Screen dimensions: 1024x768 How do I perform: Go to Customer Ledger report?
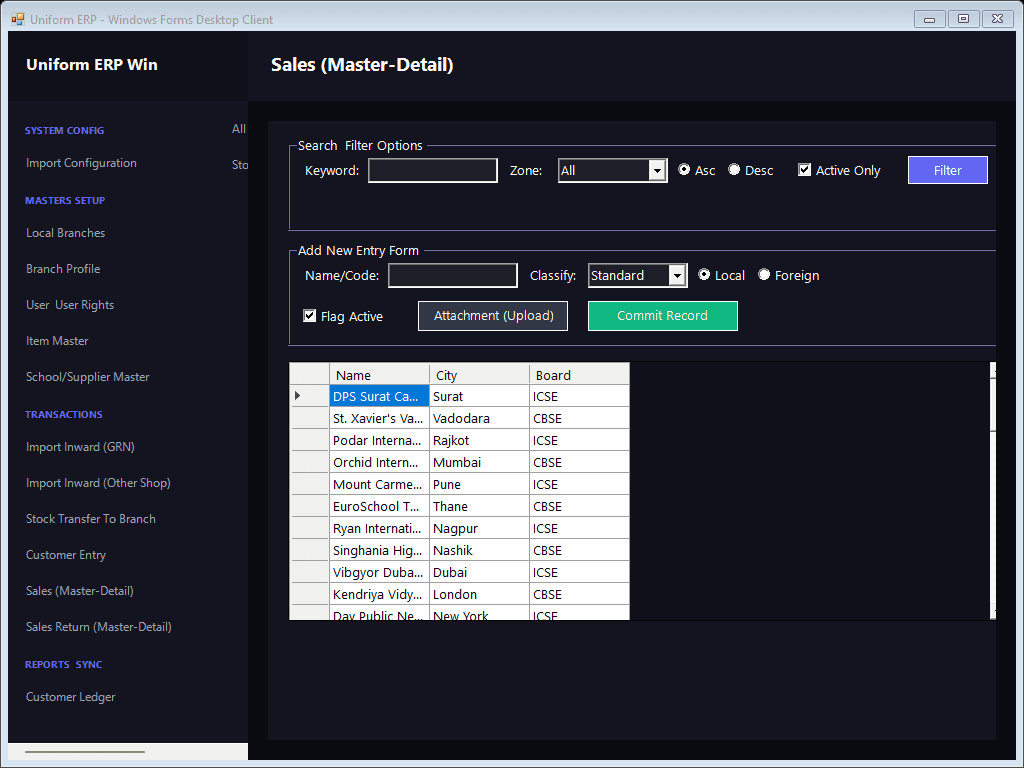click(x=71, y=697)
